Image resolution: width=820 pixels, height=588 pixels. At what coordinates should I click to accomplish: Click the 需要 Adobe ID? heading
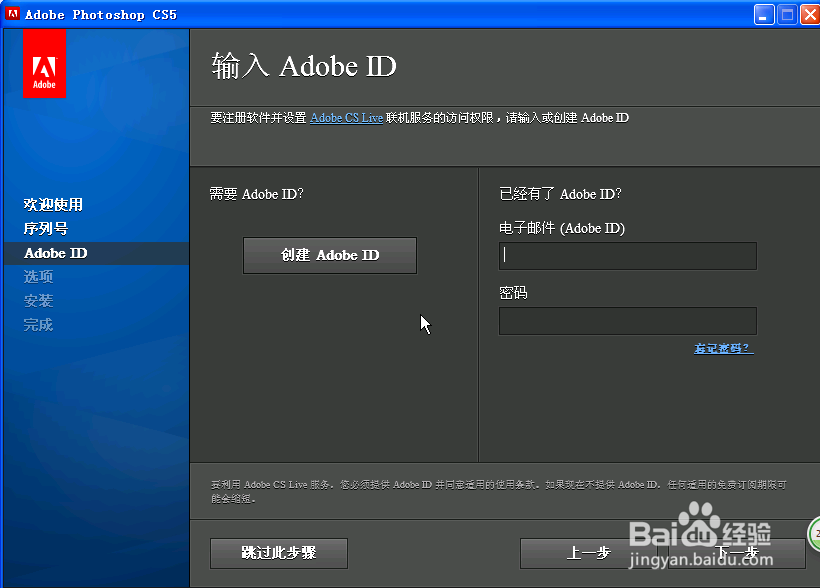[x=256, y=194]
